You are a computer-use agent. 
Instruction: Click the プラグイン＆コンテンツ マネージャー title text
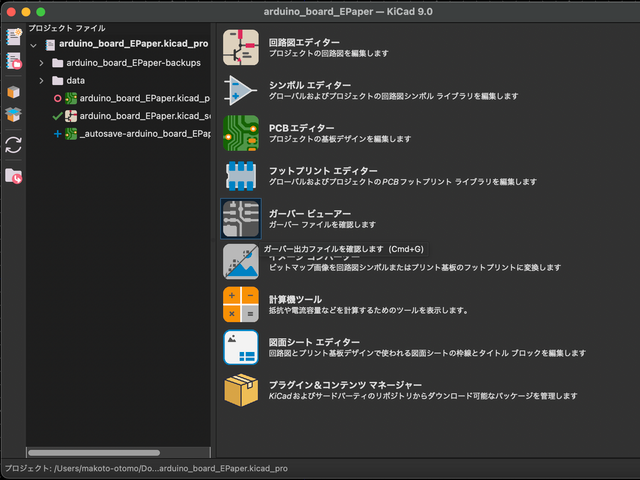[x=345, y=385]
